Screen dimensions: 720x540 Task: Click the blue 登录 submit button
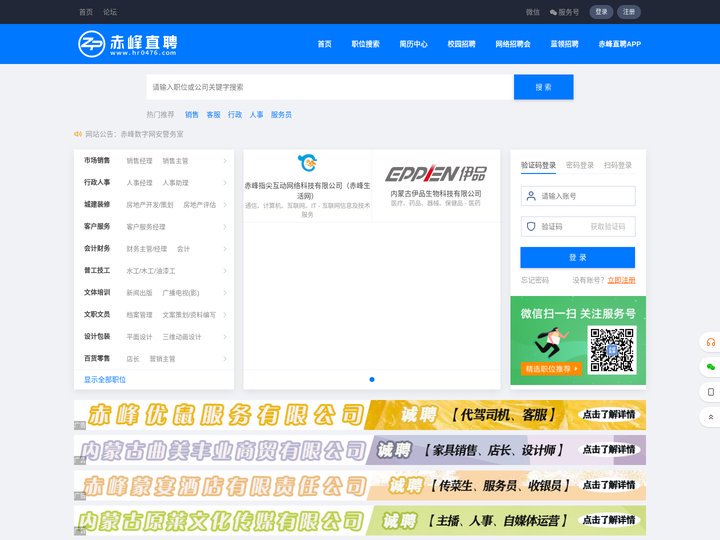point(578,257)
